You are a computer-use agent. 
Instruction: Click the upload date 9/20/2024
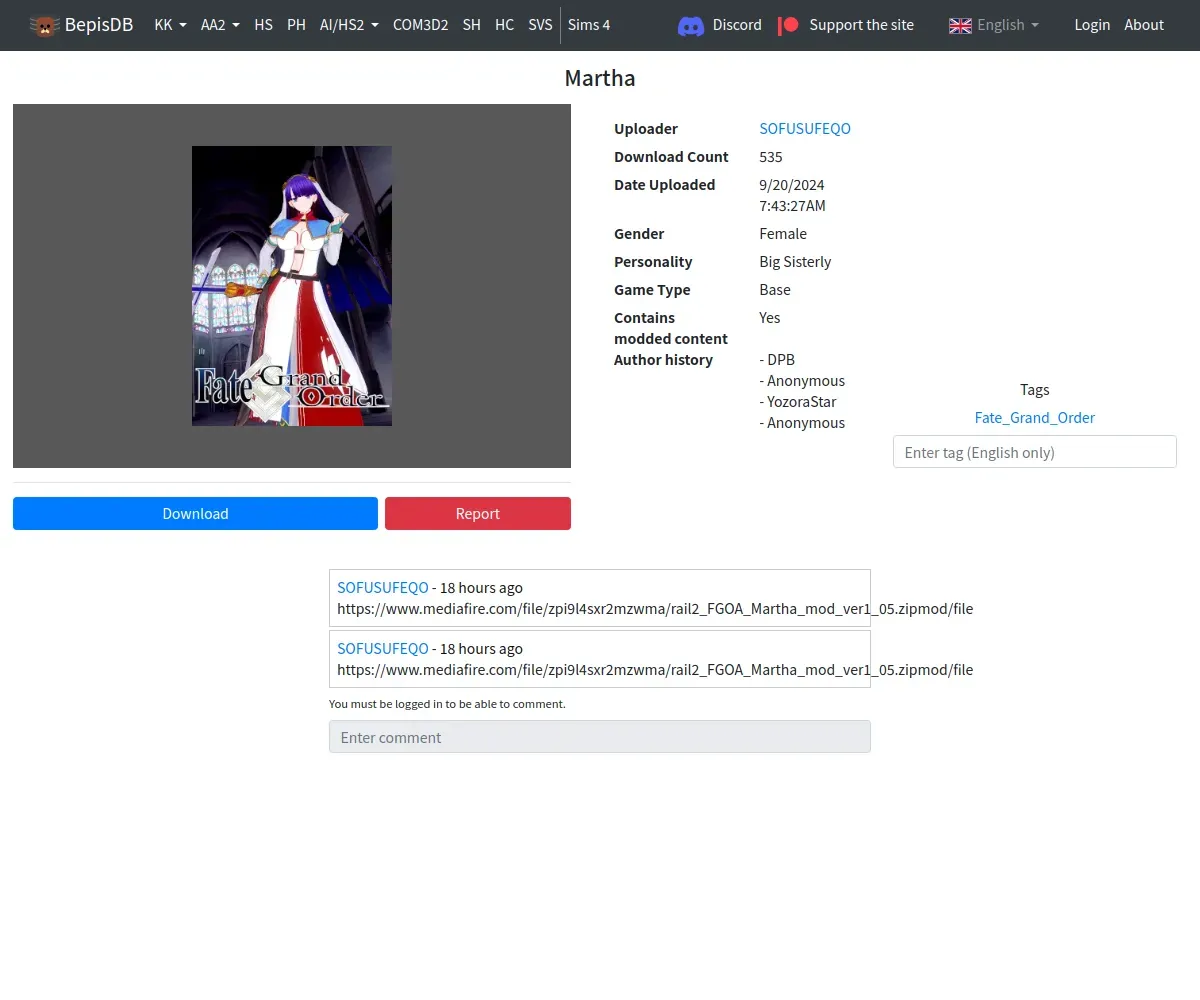click(x=792, y=185)
